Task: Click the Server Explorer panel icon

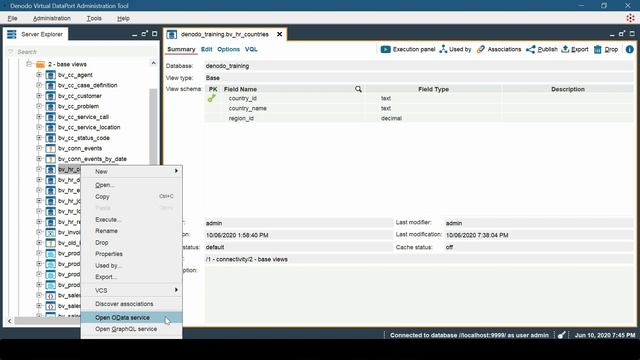Action: click(11, 34)
